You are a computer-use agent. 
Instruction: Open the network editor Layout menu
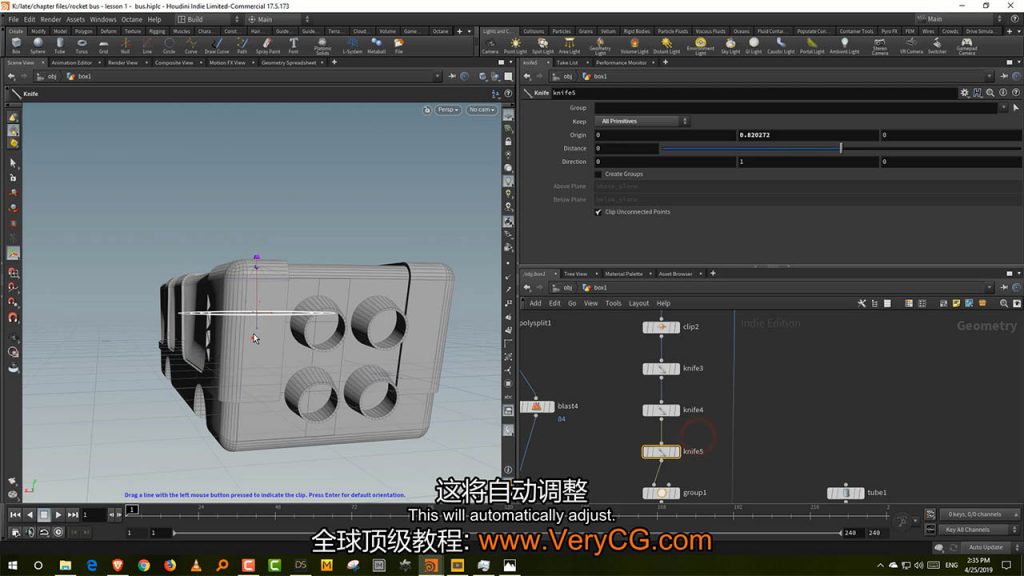pos(639,303)
